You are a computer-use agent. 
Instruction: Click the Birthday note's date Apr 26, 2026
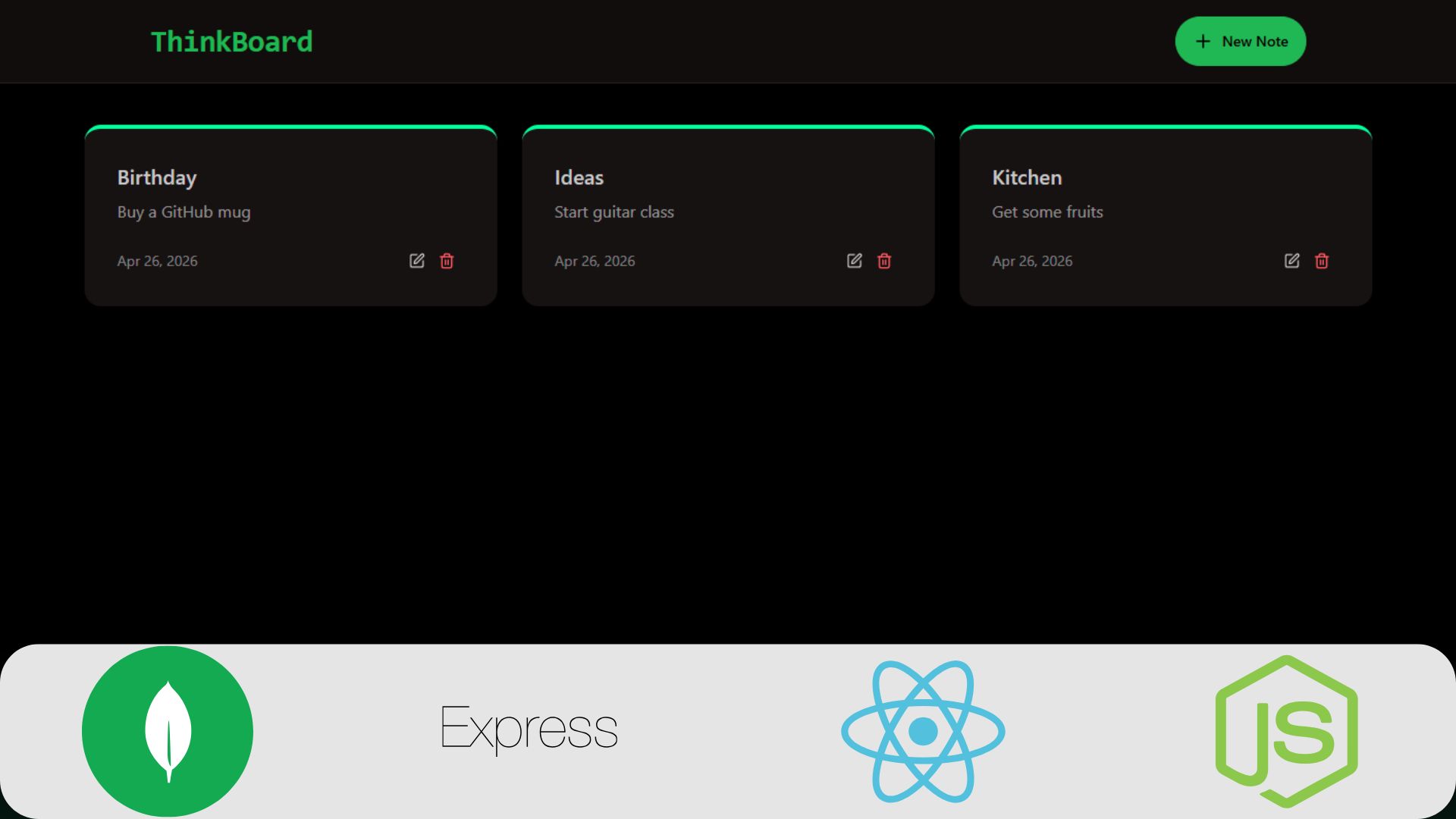tap(157, 261)
